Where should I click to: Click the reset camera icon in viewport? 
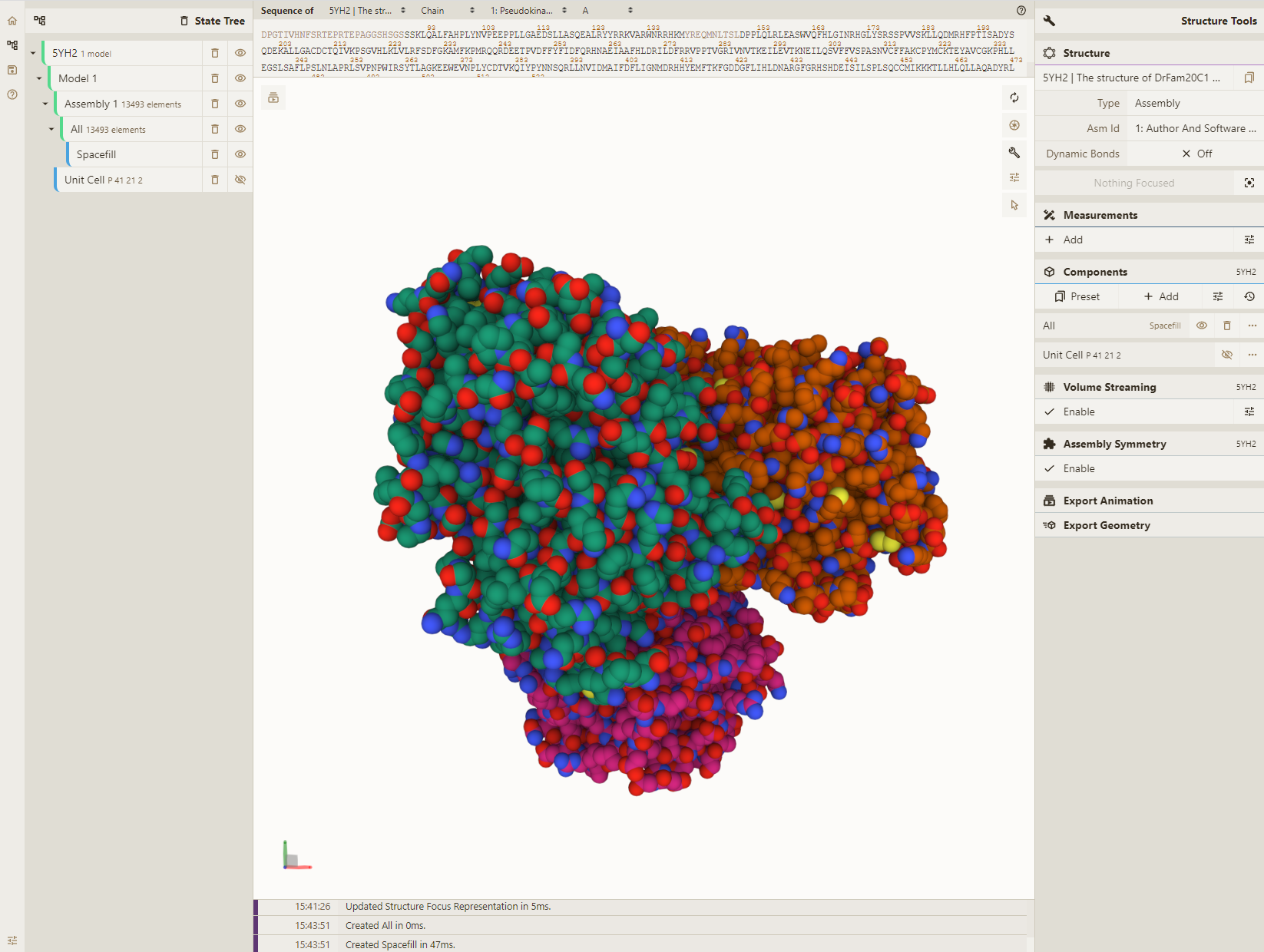[1014, 98]
